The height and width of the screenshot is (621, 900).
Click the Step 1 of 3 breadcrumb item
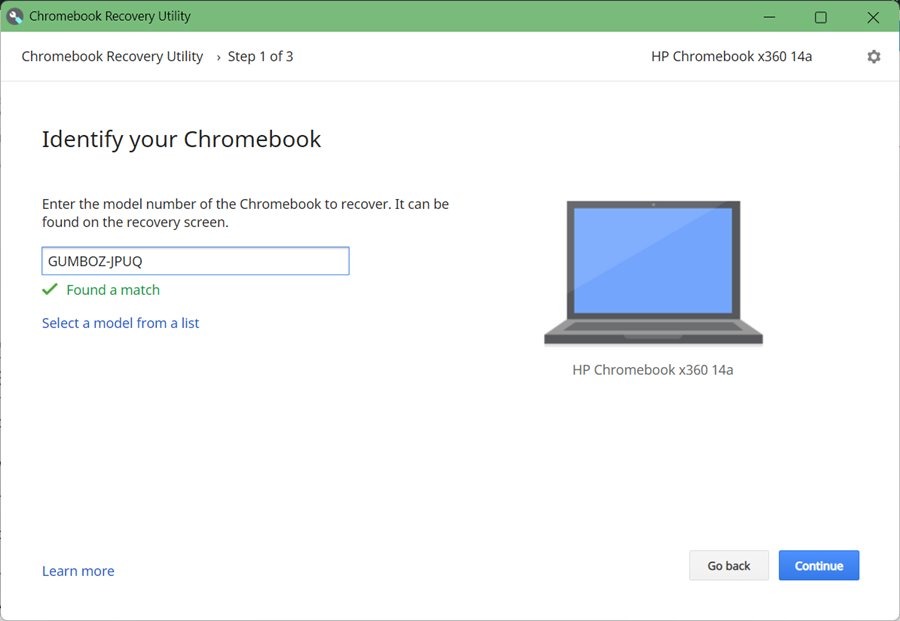coord(260,56)
